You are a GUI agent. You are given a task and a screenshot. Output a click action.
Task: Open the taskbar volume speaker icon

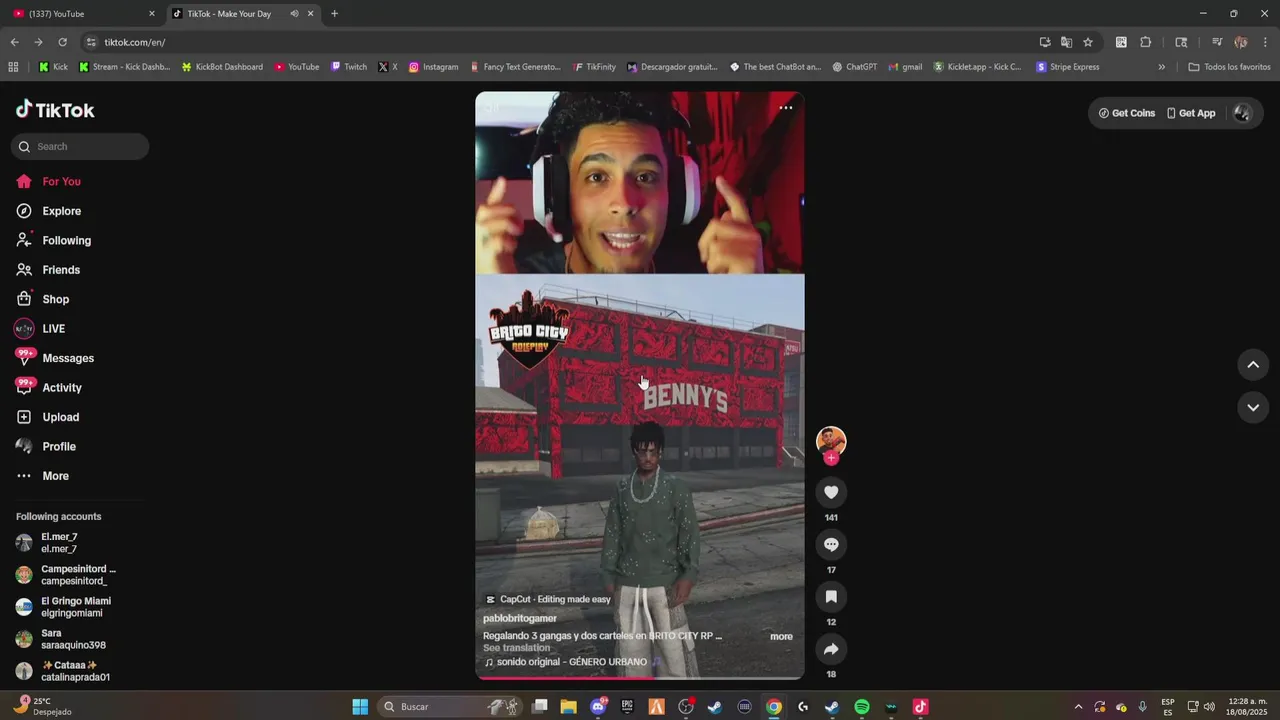click(1209, 707)
